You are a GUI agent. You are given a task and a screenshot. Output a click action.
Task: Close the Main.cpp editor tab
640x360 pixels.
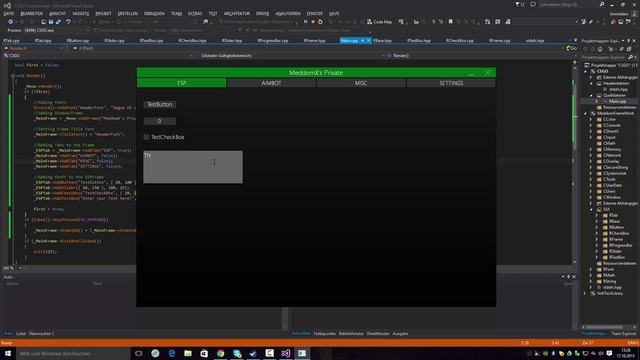point(368,40)
